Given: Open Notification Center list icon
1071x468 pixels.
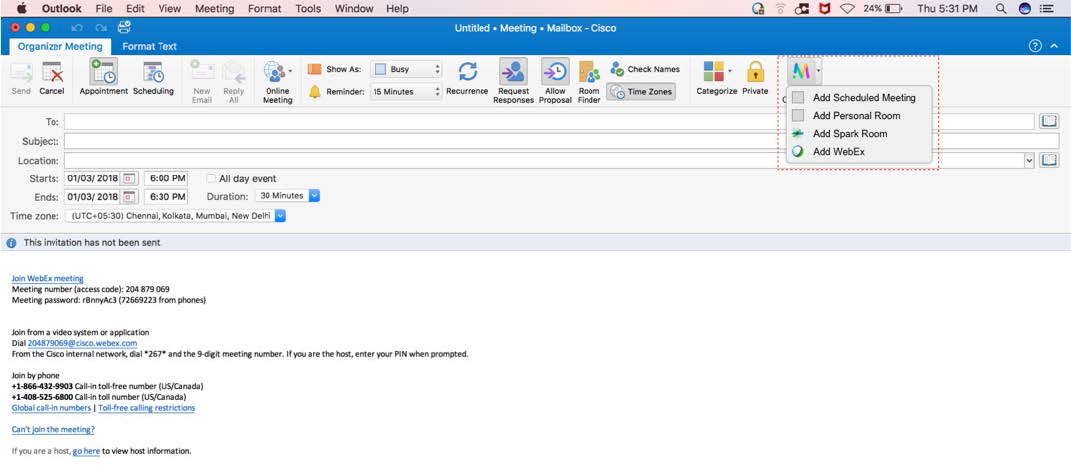Looking at the screenshot, I should (1046, 9).
